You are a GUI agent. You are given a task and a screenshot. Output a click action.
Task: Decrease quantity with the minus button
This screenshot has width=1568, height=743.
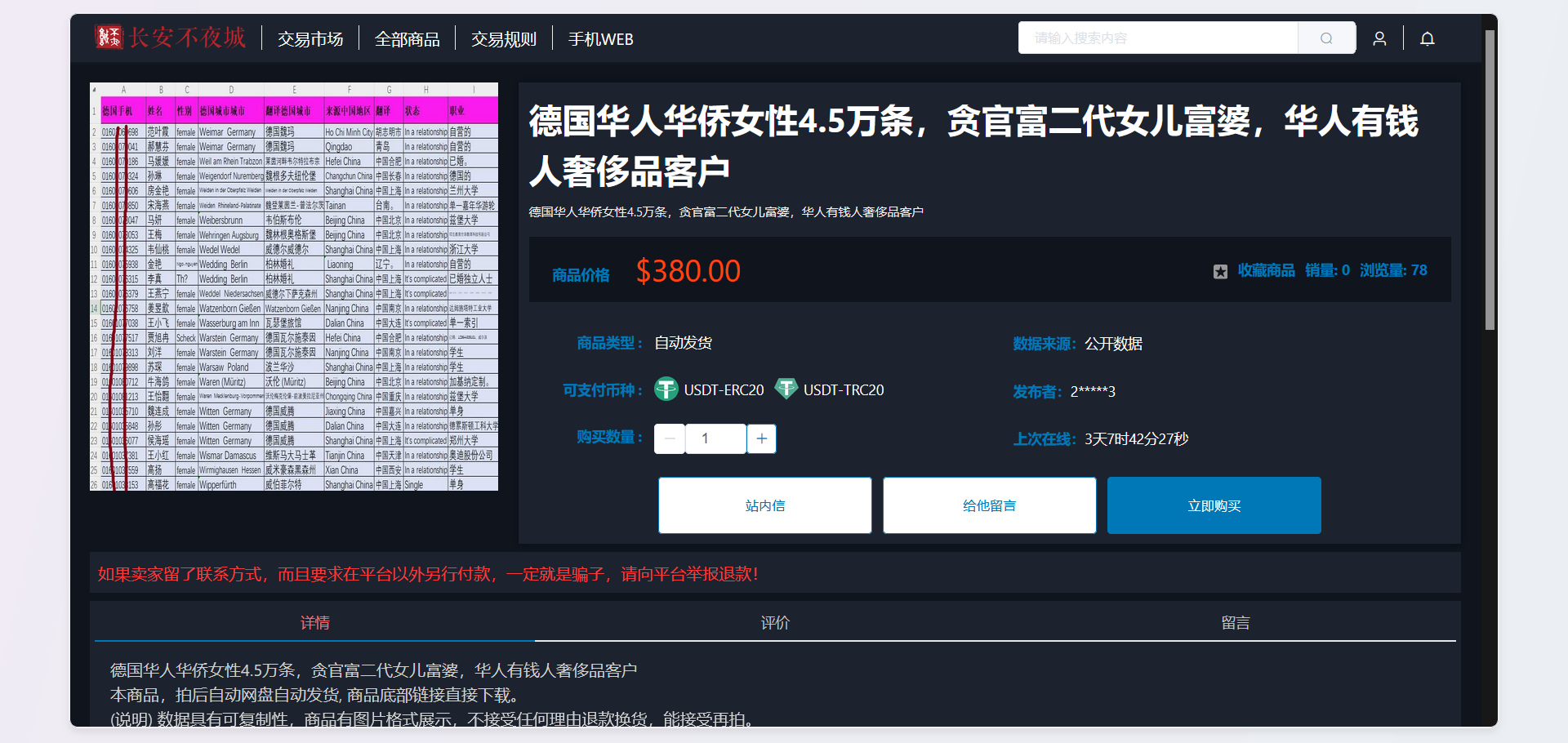point(670,438)
